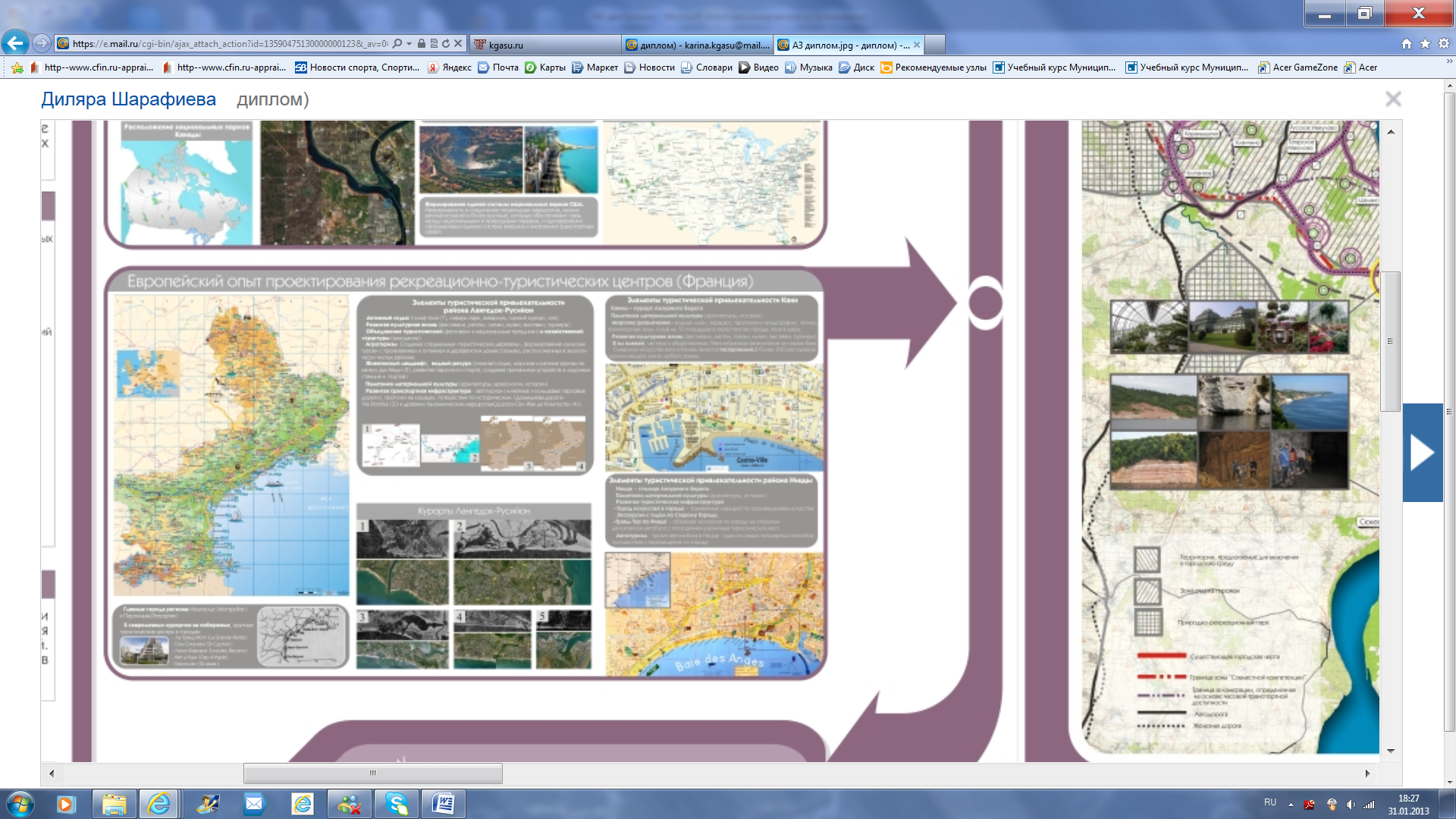Stop loading with the address bar X

pos(457,44)
